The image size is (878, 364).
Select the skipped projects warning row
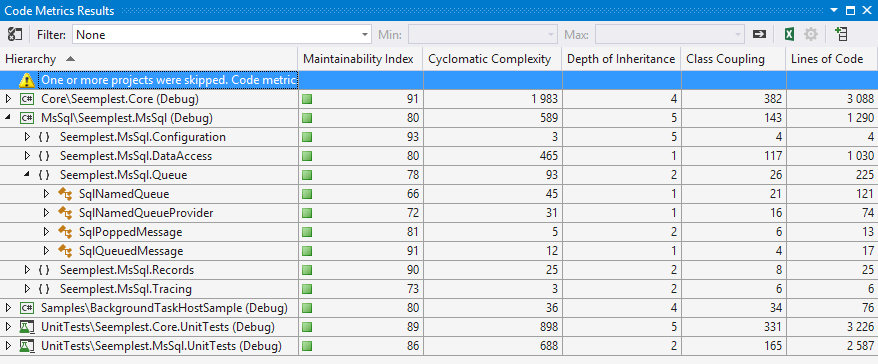439,80
